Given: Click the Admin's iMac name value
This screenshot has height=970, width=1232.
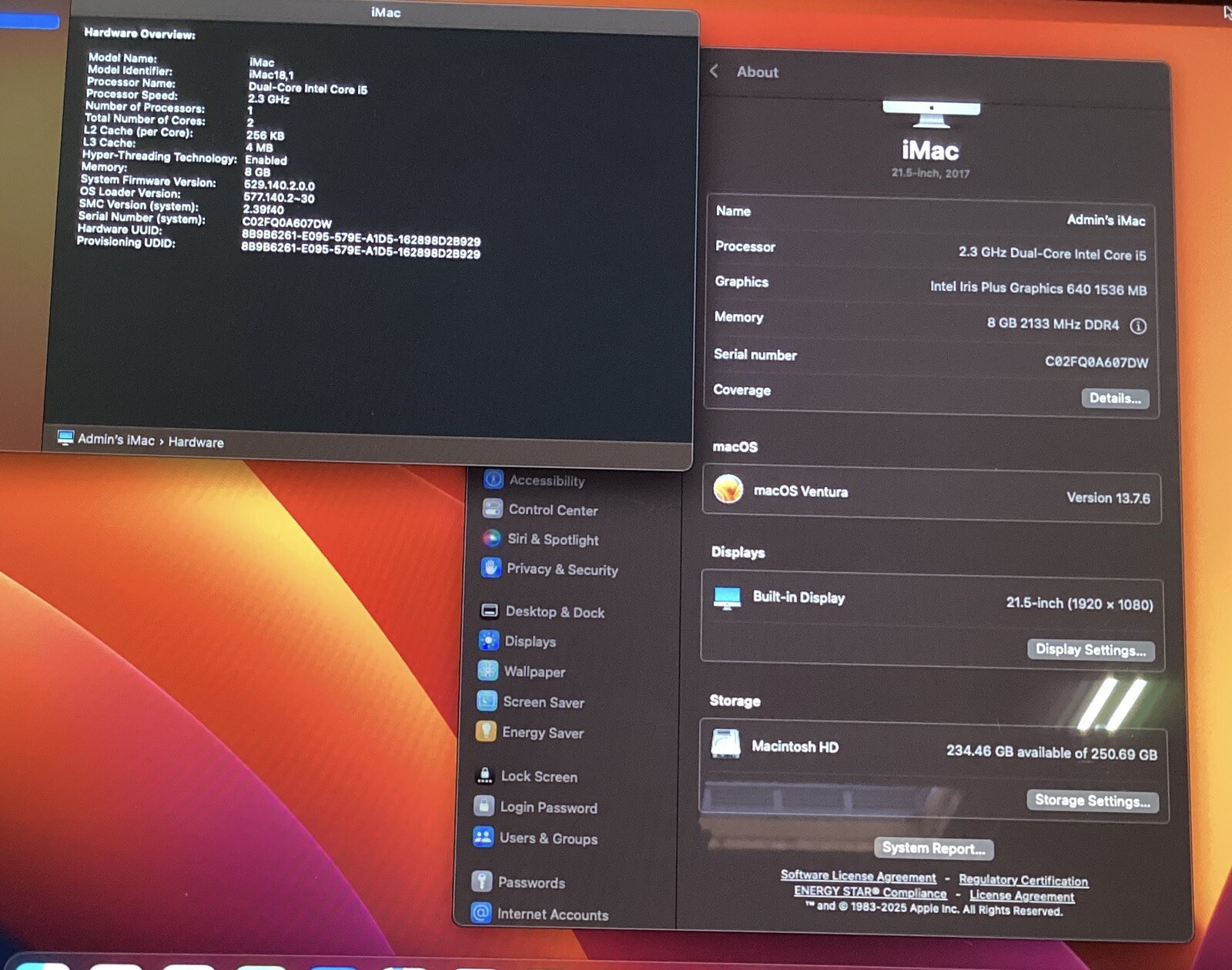Looking at the screenshot, I should pyautogui.click(x=1106, y=220).
